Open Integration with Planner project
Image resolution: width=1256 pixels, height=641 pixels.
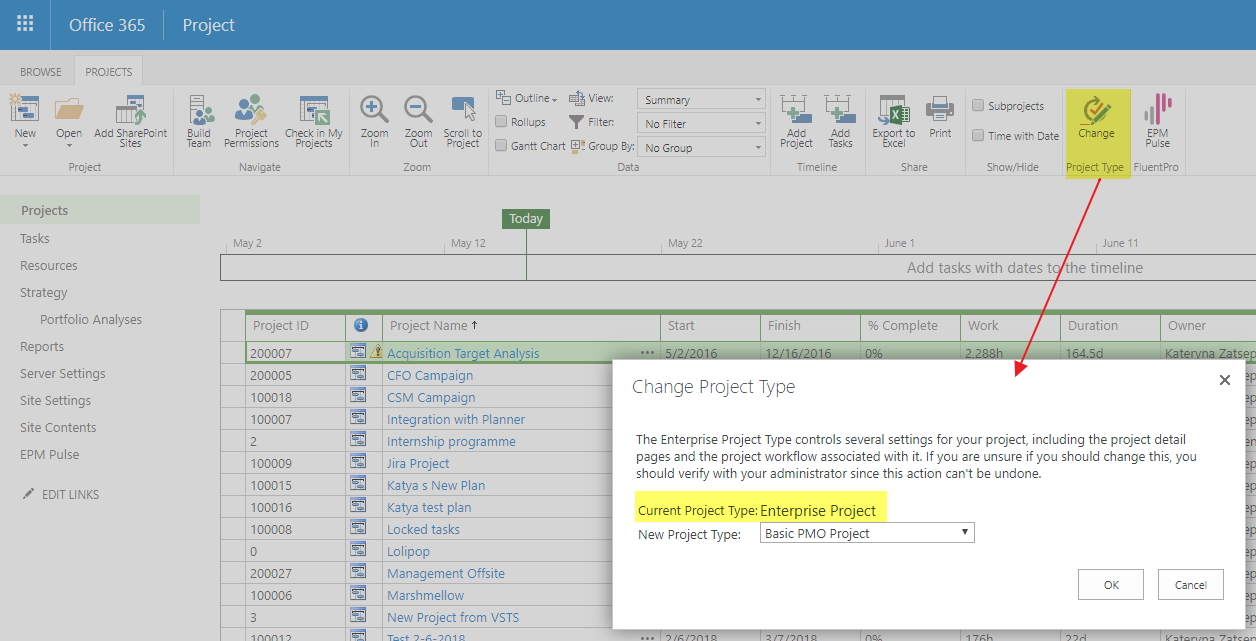pyautogui.click(x=456, y=419)
